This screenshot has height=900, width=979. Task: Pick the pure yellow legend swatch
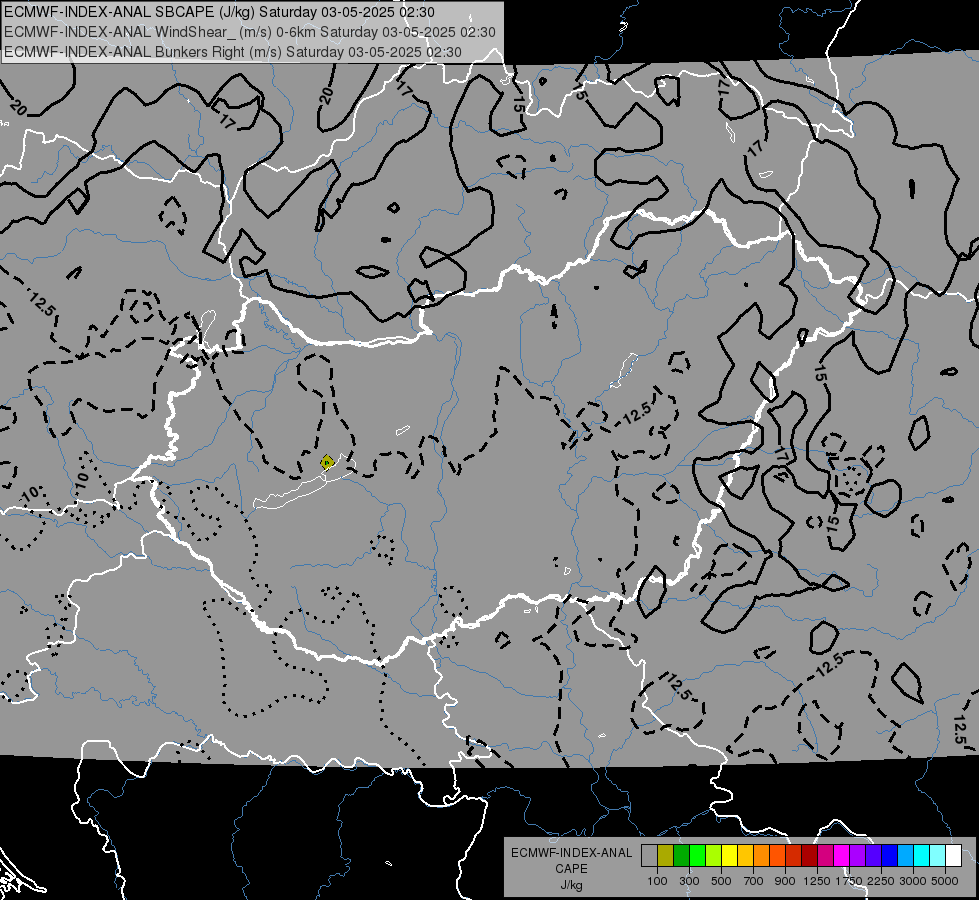coord(729,856)
